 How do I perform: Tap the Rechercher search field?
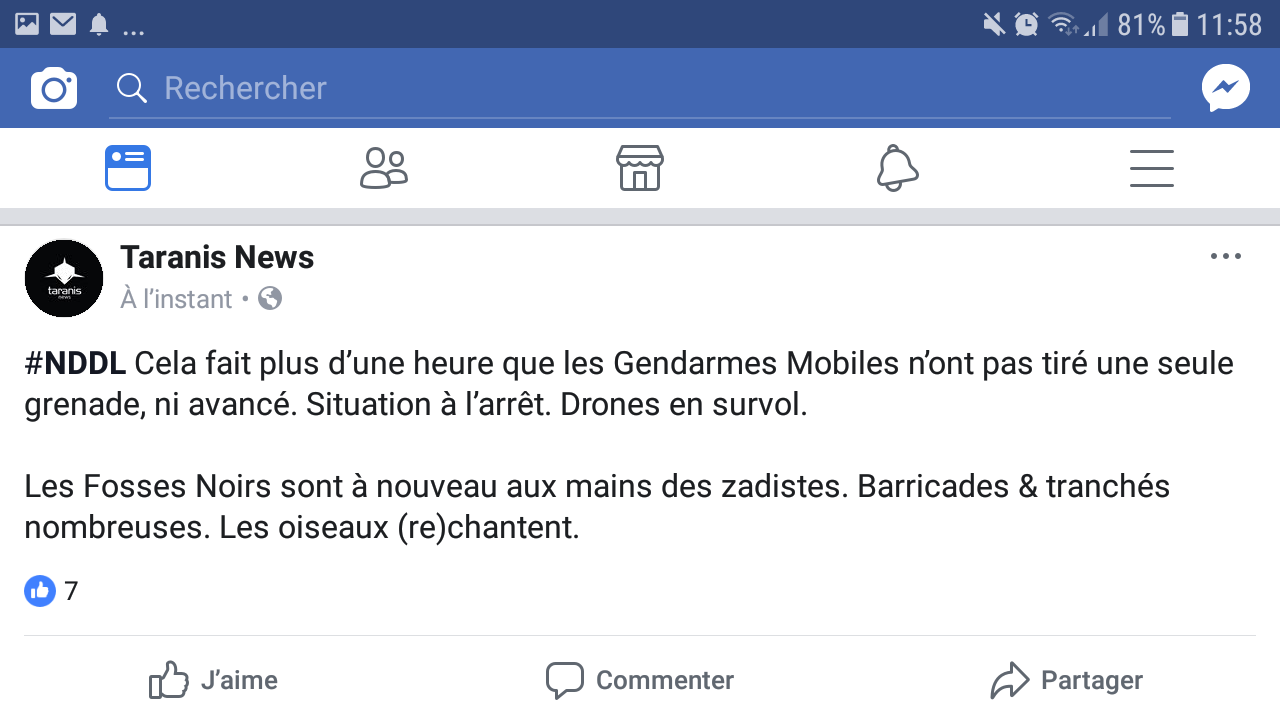(x=640, y=89)
